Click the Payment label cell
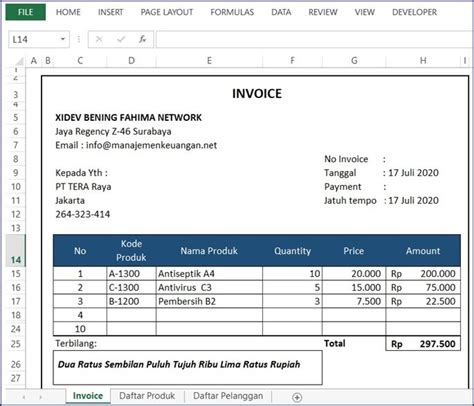Image resolution: width=474 pixels, height=406 pixels. click(x=343, y=187)
